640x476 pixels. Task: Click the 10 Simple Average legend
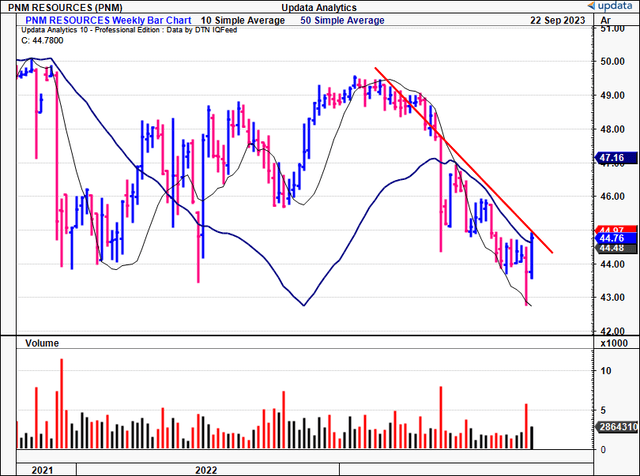tap(243, 20)
